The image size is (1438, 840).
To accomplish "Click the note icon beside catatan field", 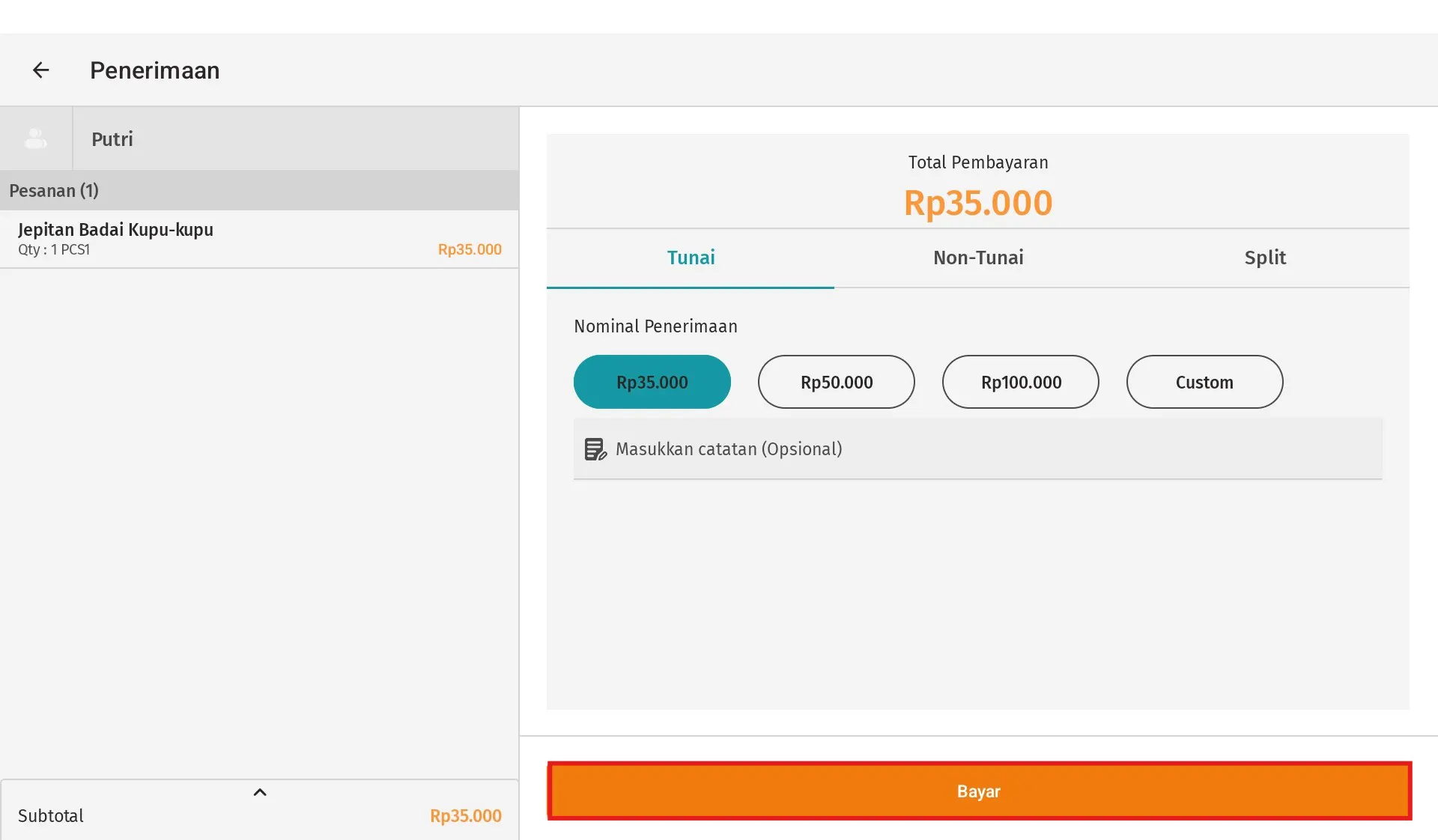I will [595, 449].
